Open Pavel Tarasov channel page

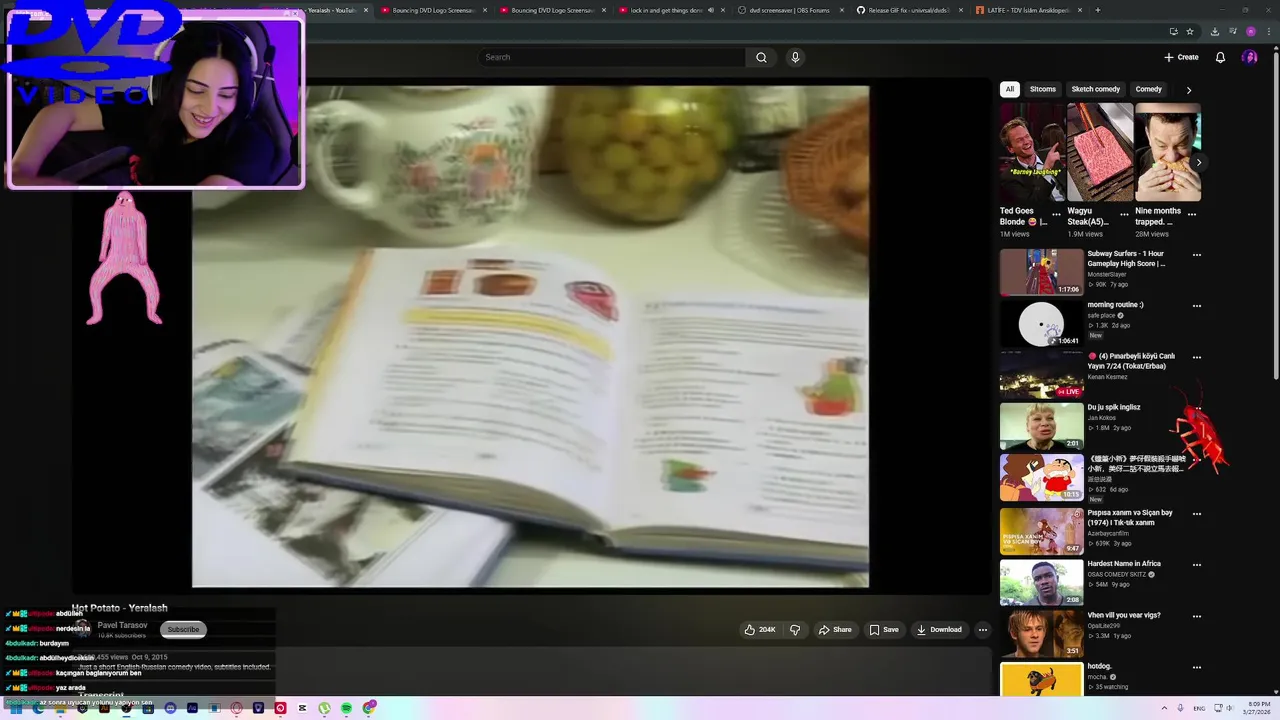click(x=122, y=625)
